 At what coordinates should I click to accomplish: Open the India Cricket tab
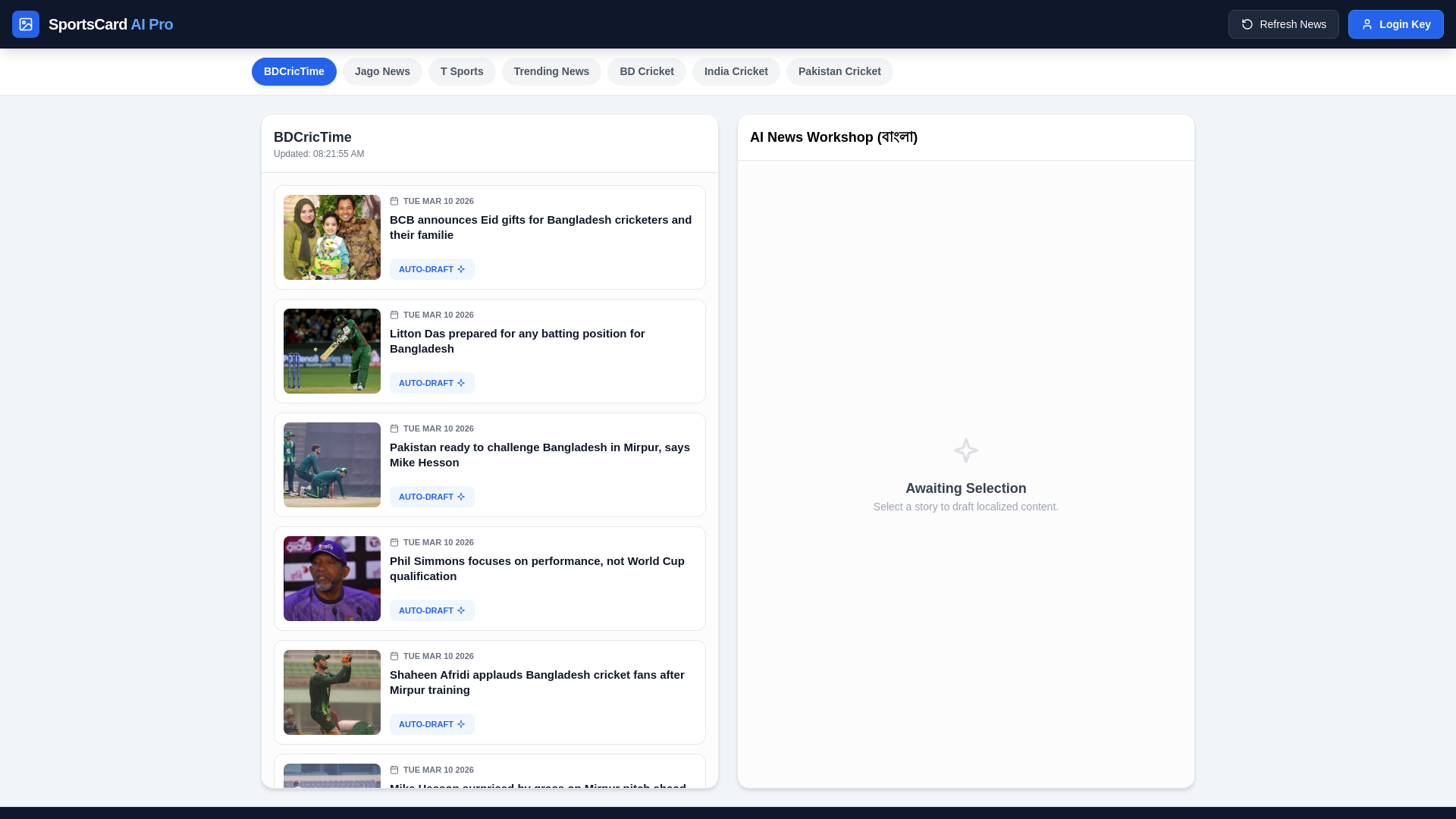click(x=736, y=71)
